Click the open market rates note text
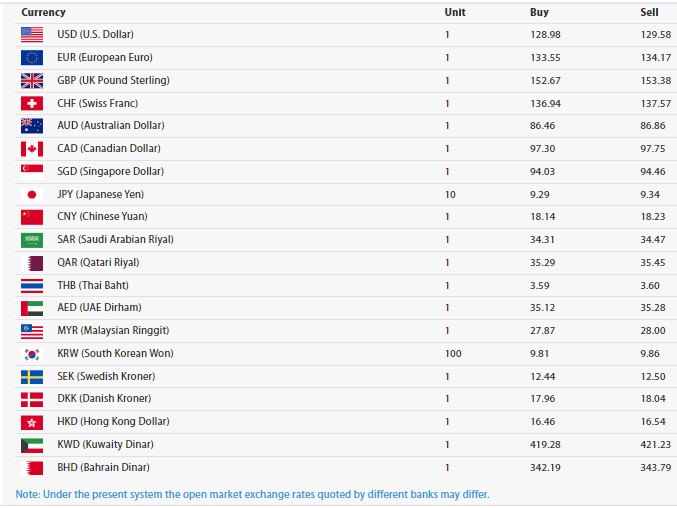Viewport: 677px width, 508px height. pyautogui.click(x=252, y=494)
